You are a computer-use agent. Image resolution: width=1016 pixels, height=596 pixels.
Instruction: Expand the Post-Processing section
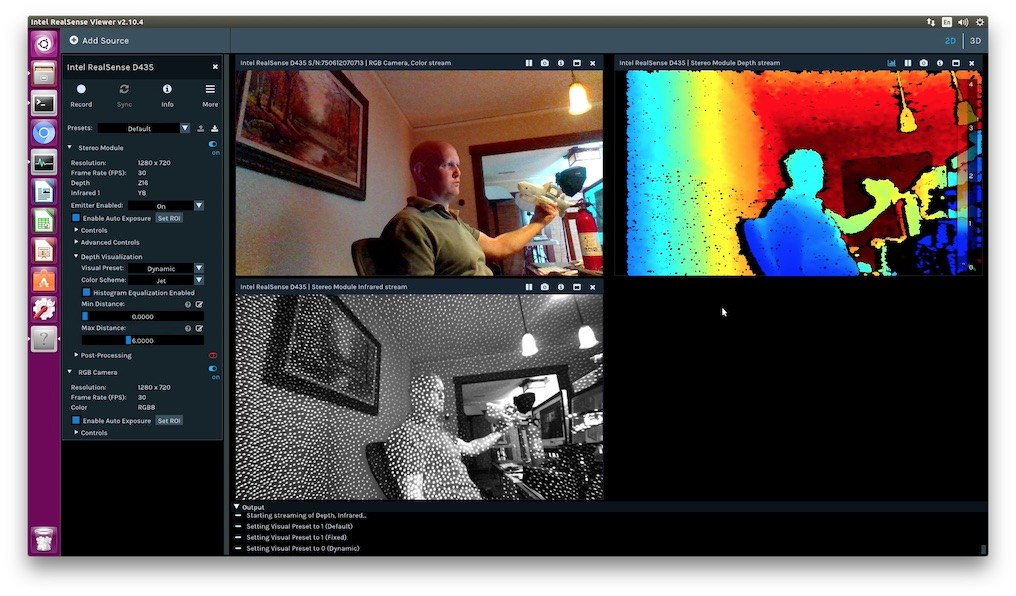pyautogui.click(x=76, y=355)
